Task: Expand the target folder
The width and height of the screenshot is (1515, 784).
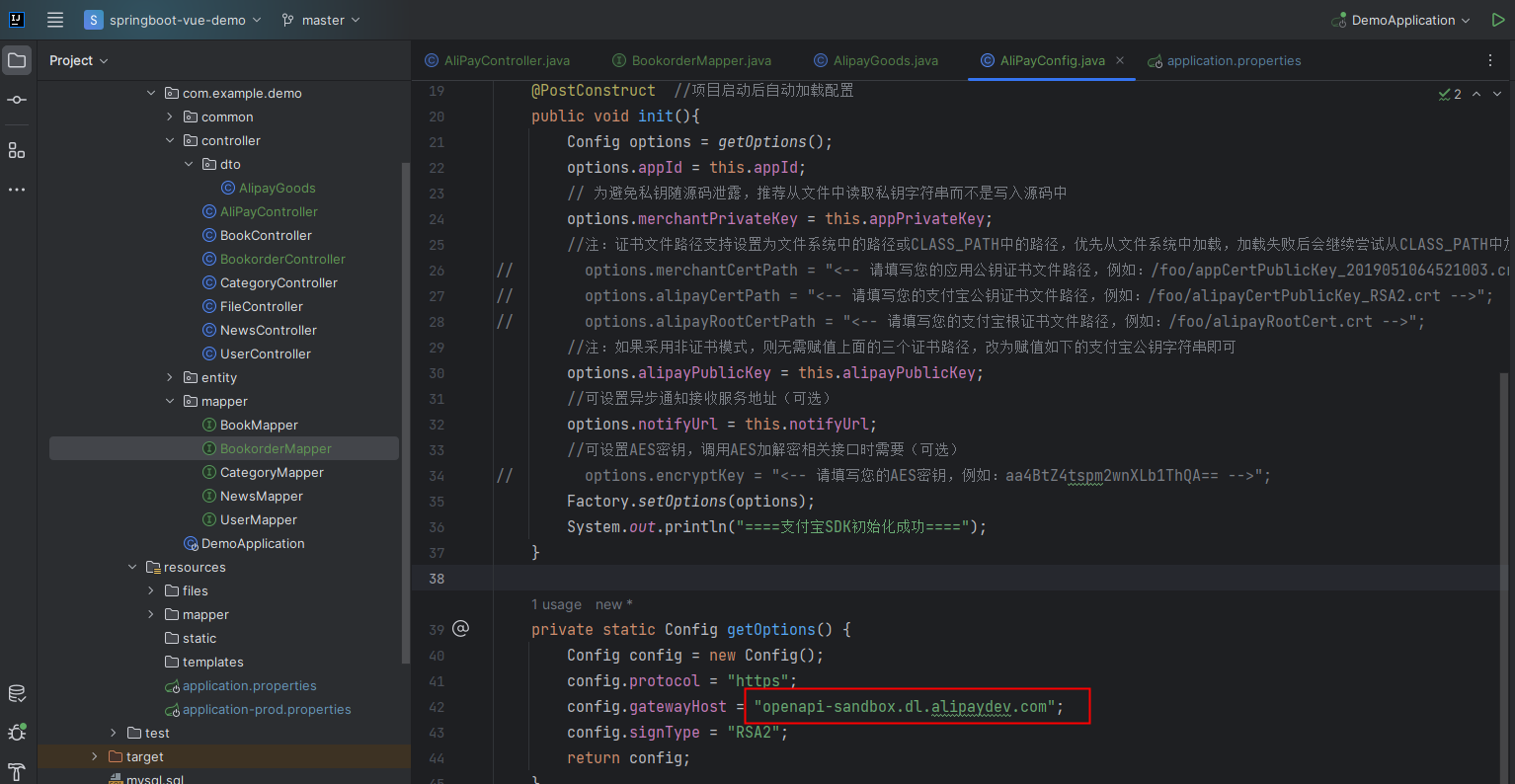Action: coord(95,756)
